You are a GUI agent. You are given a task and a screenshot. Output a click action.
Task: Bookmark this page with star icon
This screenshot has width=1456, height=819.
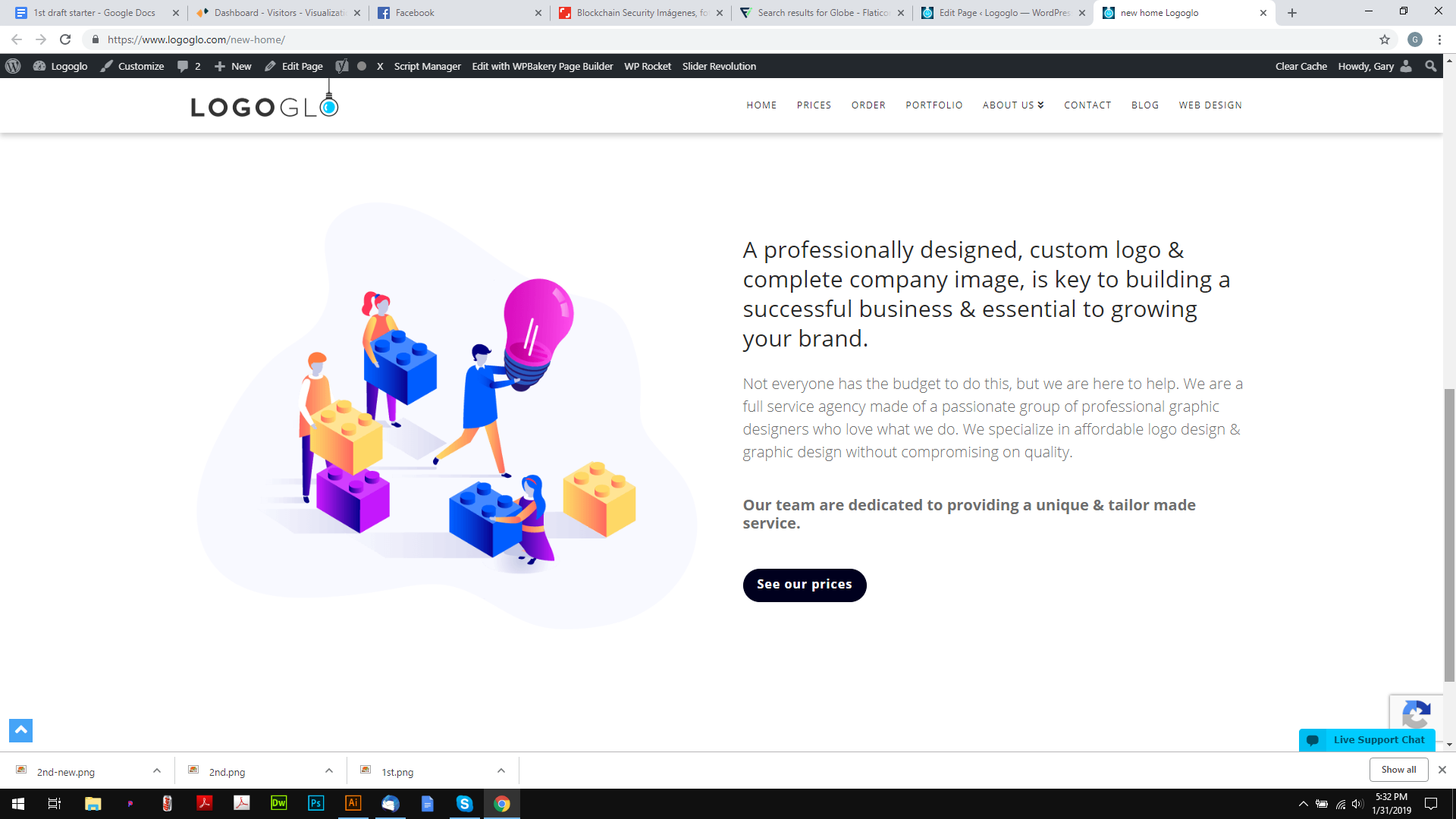pos(1385,39)
